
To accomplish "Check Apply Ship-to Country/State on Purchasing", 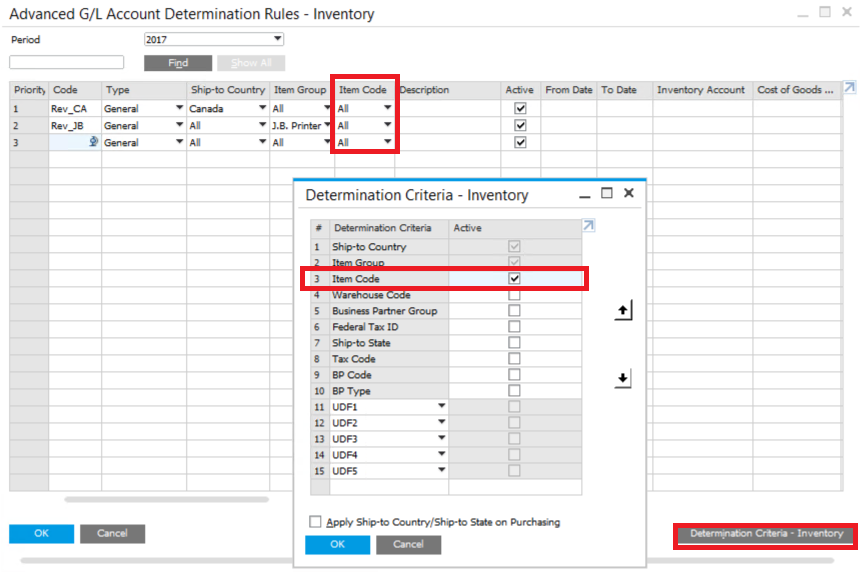I will pos(316,522).
